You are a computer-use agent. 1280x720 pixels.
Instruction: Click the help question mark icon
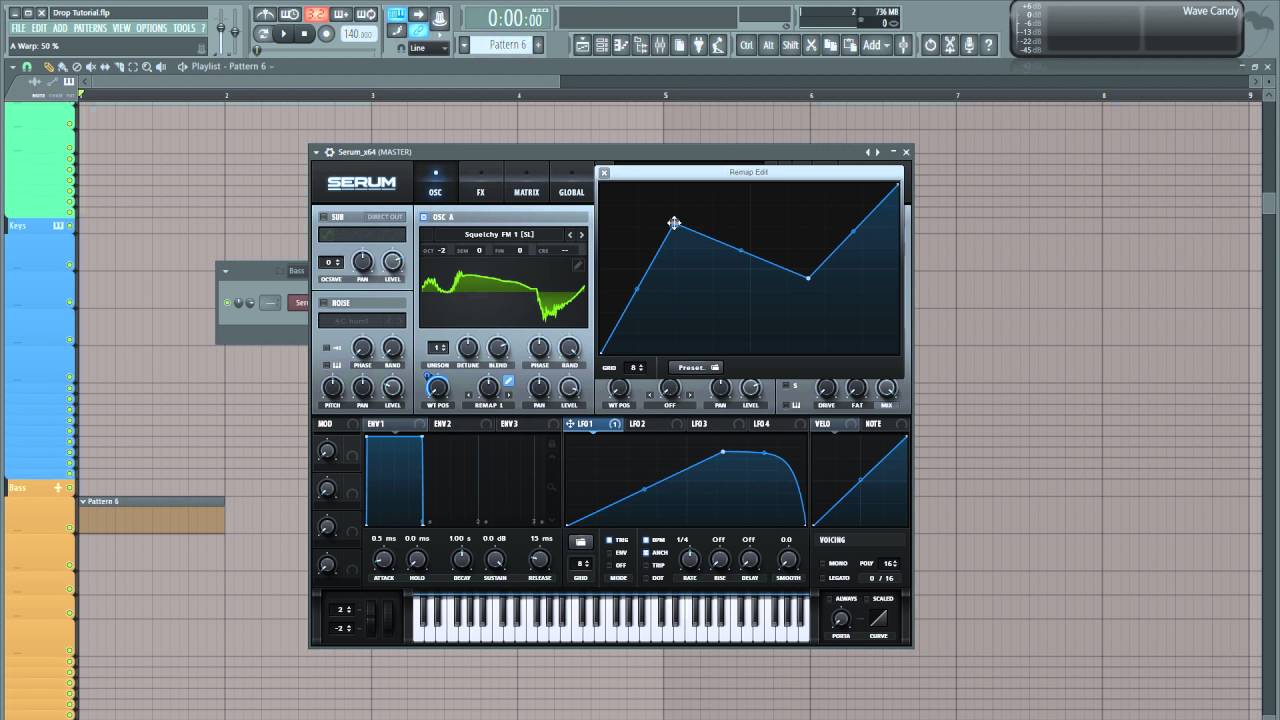coord(989,45)
